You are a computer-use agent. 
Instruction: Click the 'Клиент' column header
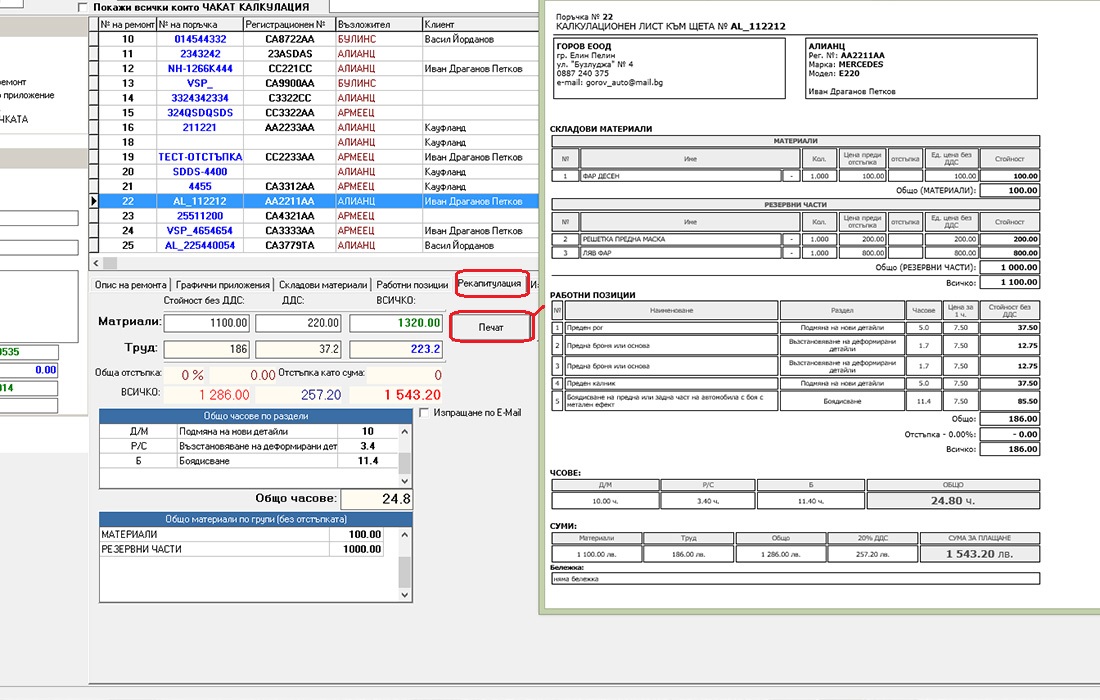[480, 24]
